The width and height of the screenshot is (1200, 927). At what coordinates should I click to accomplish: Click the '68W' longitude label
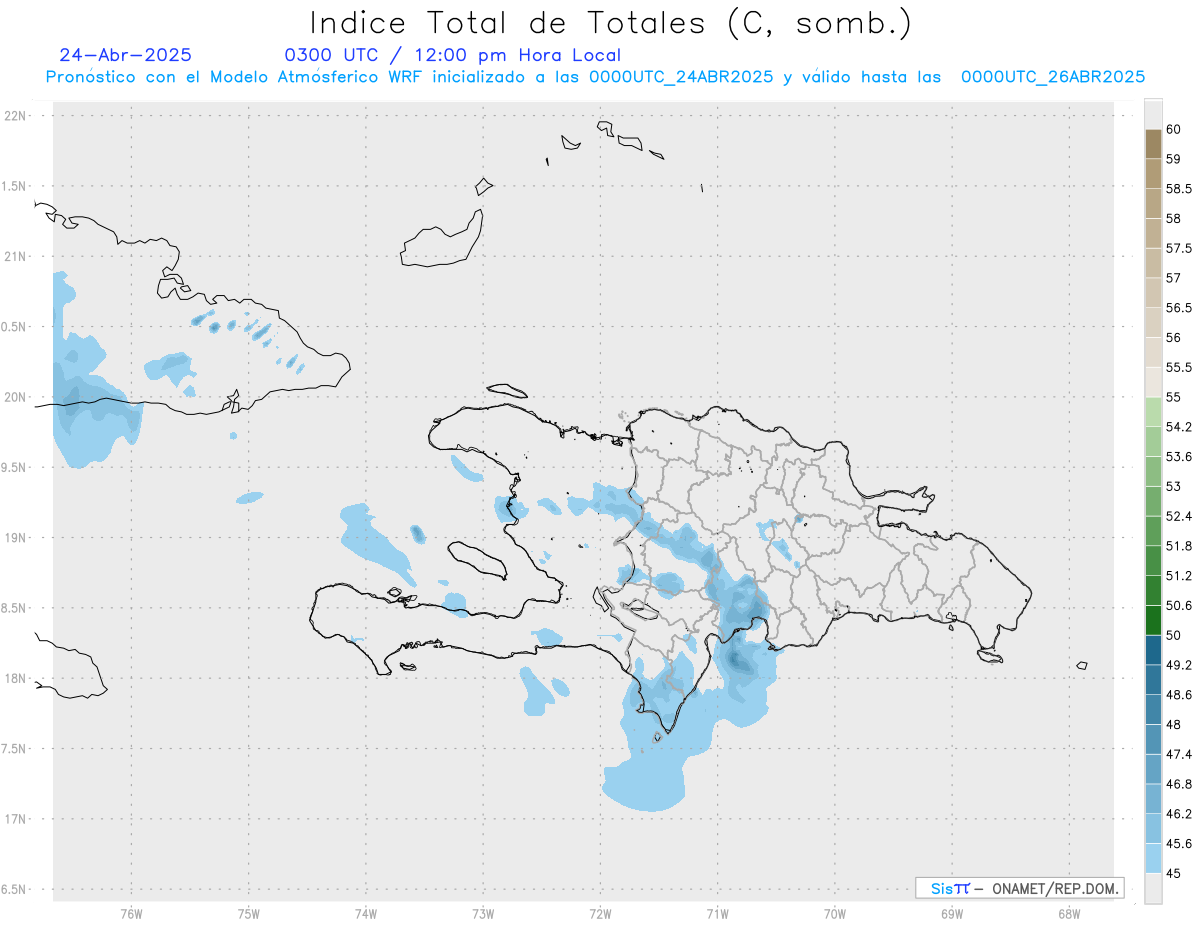point(1068,914)
